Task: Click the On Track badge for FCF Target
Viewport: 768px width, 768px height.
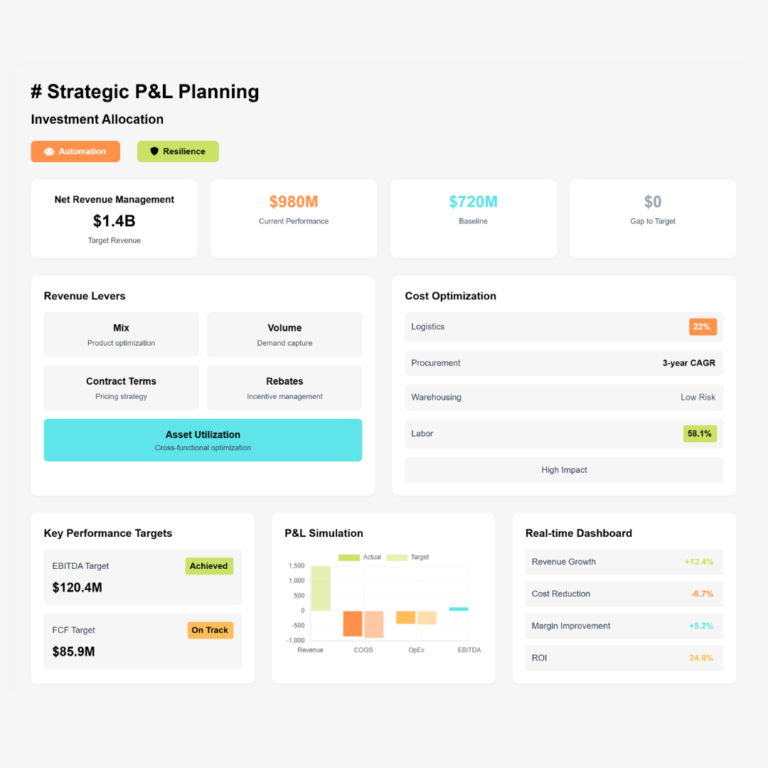Action: point(210,630)
